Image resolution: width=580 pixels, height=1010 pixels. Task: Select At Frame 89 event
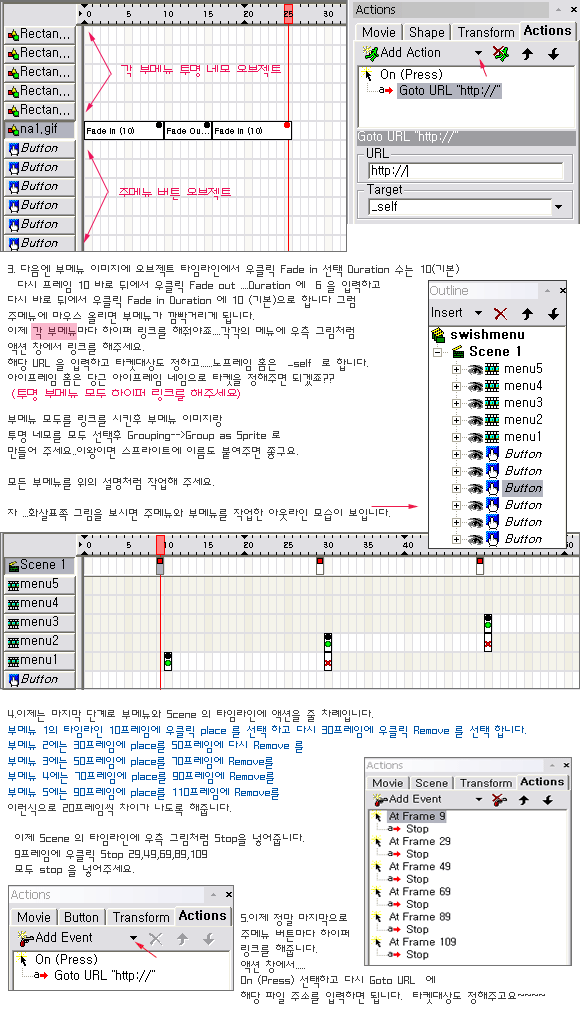[x=420, y=917]
